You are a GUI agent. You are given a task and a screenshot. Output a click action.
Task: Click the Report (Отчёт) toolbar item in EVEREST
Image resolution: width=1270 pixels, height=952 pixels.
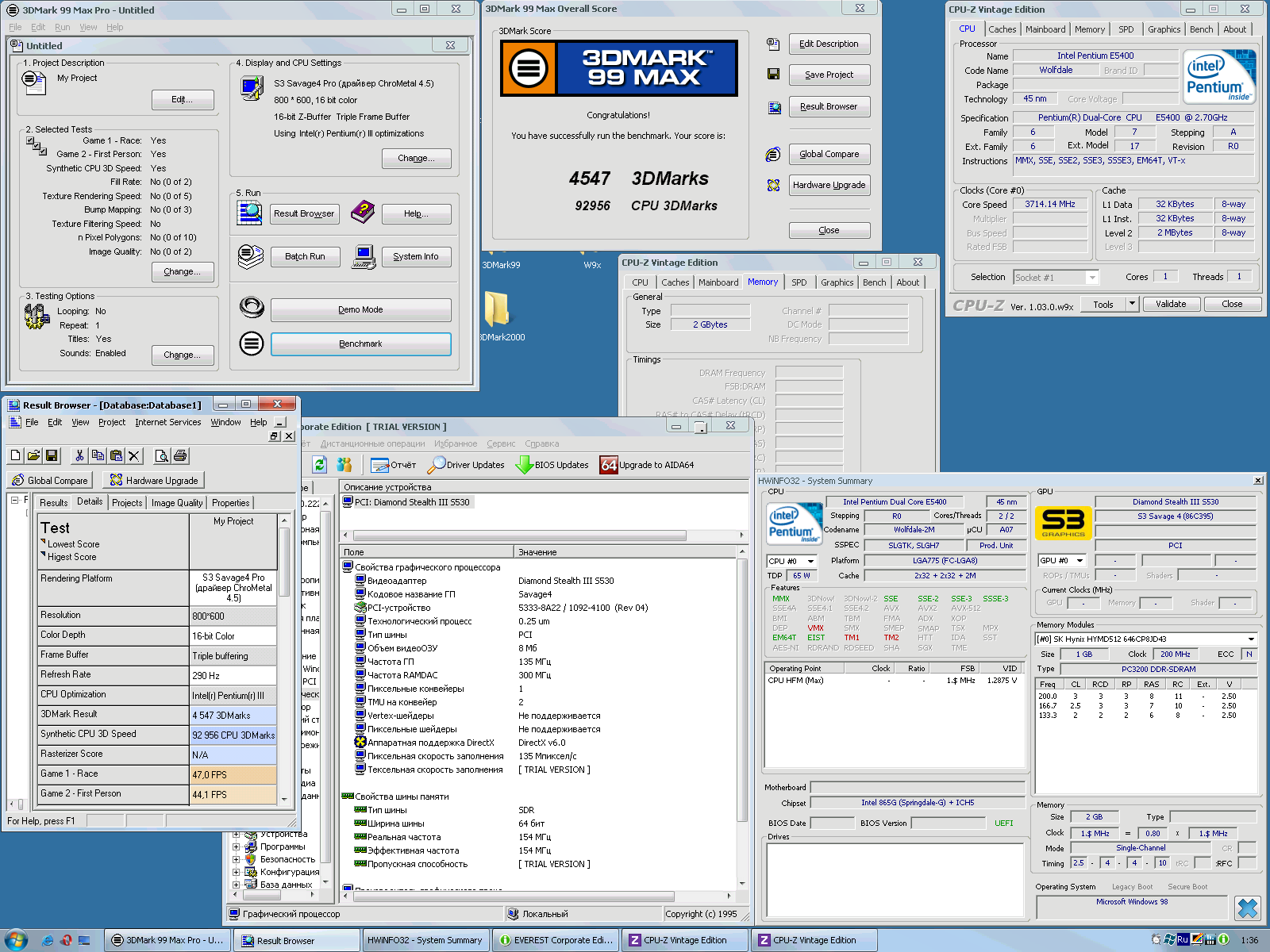[394, 465]
